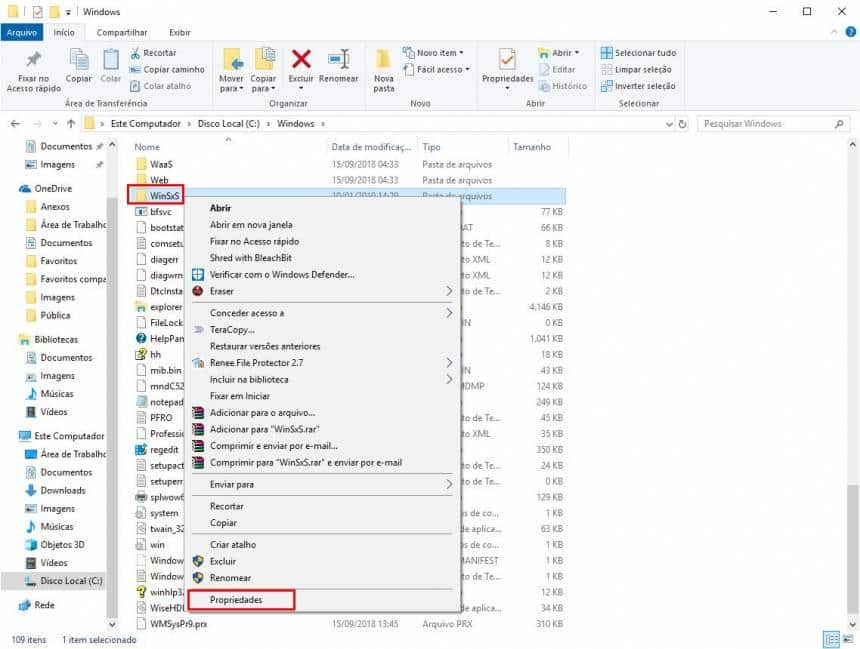
Task: Select Abrir in context menu
Action: pyautogui.click(x=324, y=208)
